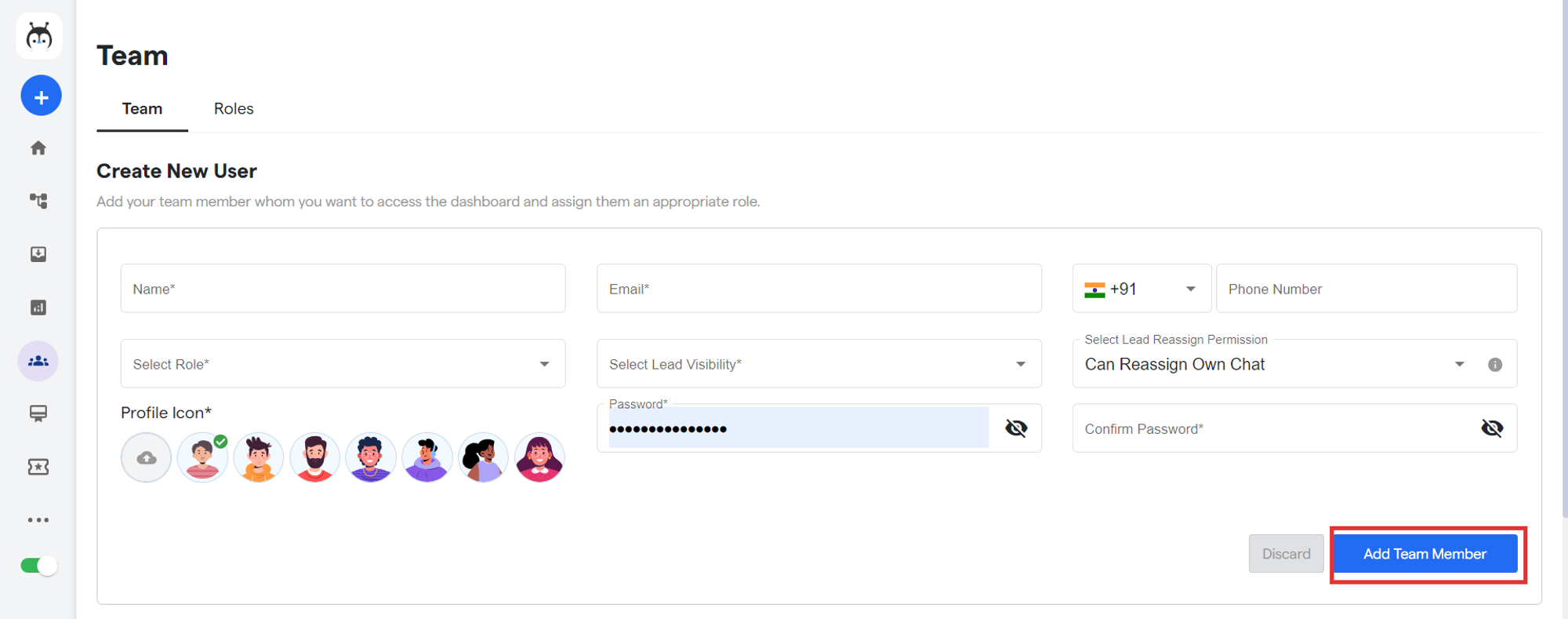The image size is (1568, 619).
Task: Show password using the Password eye icon
Action: coord(1016,428)
